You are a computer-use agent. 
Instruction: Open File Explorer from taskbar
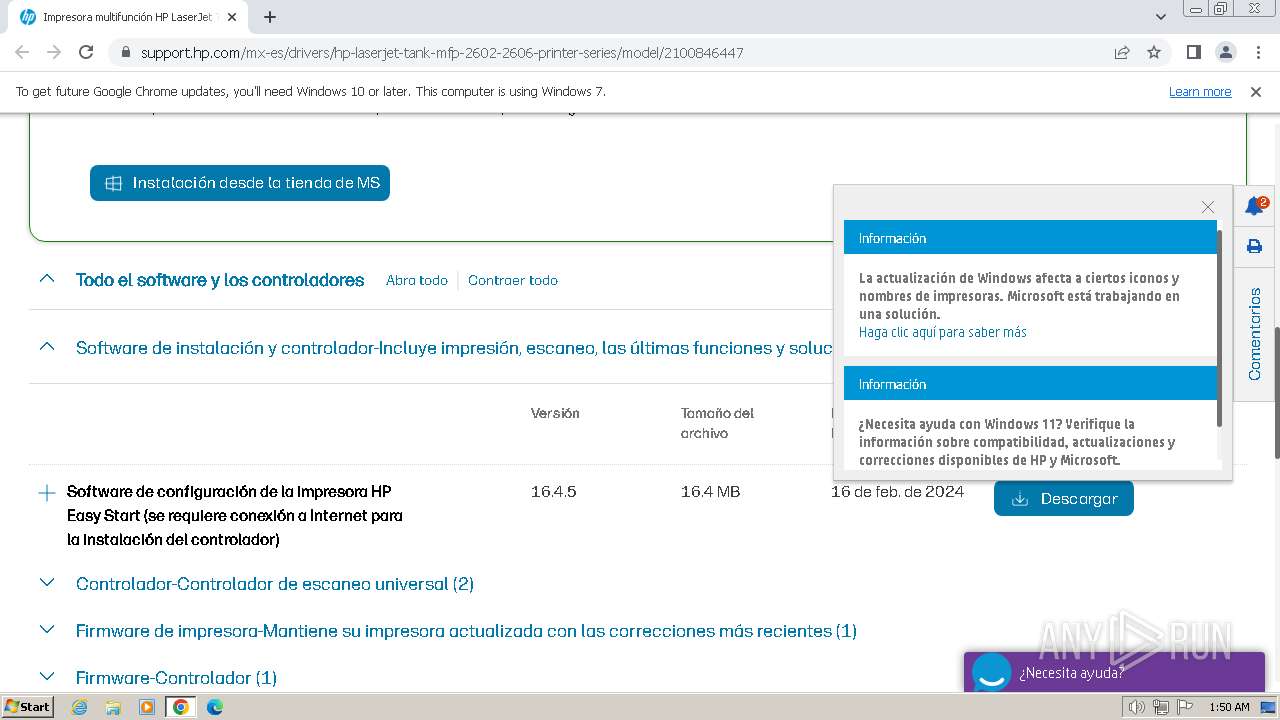pos(113,707)
